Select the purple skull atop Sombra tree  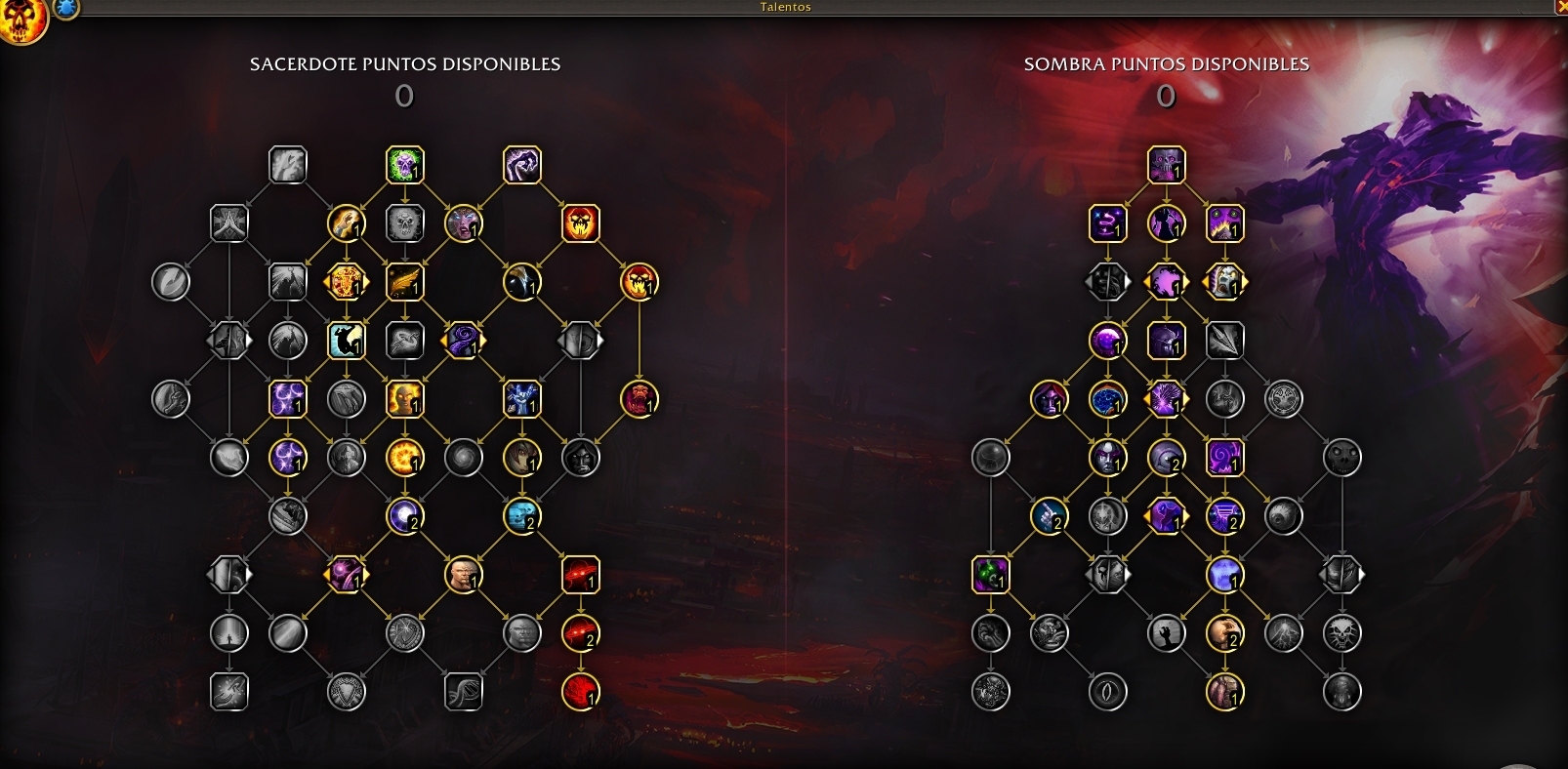[1167, 165]
